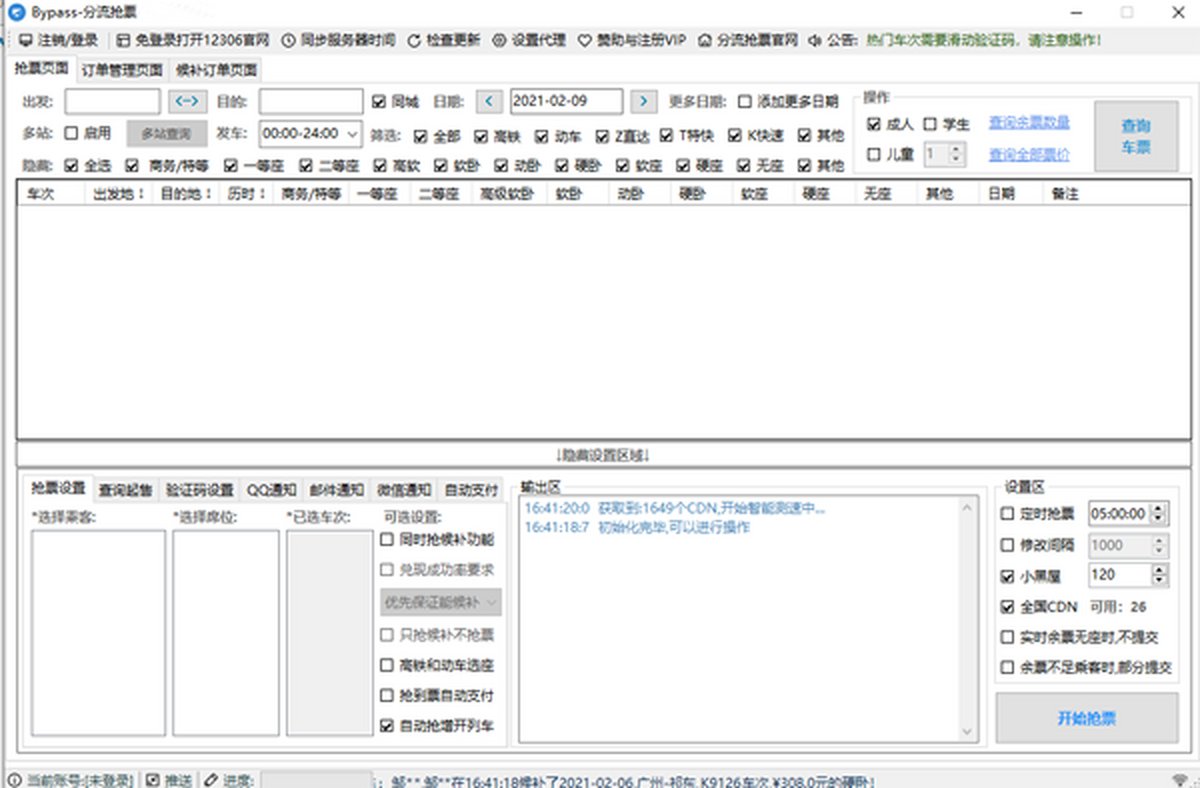The image size is (1200, 788).
Task: Click the 出发 station input field
Action: coord(112,101)
